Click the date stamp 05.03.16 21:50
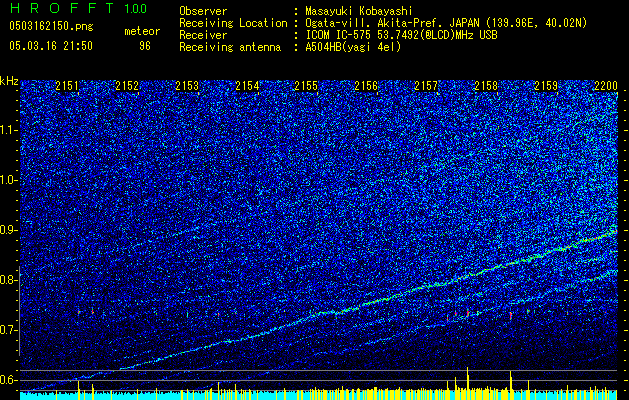 point(51,46)
